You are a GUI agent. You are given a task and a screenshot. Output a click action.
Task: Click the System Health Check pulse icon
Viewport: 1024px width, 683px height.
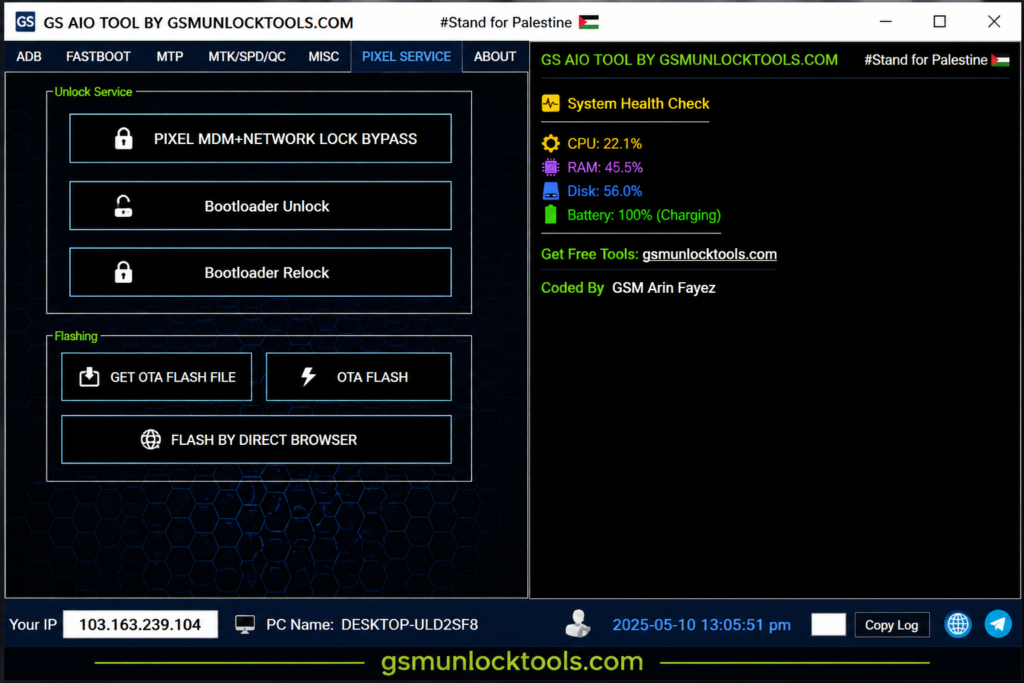pyautogui.click(x=551, y=103)
